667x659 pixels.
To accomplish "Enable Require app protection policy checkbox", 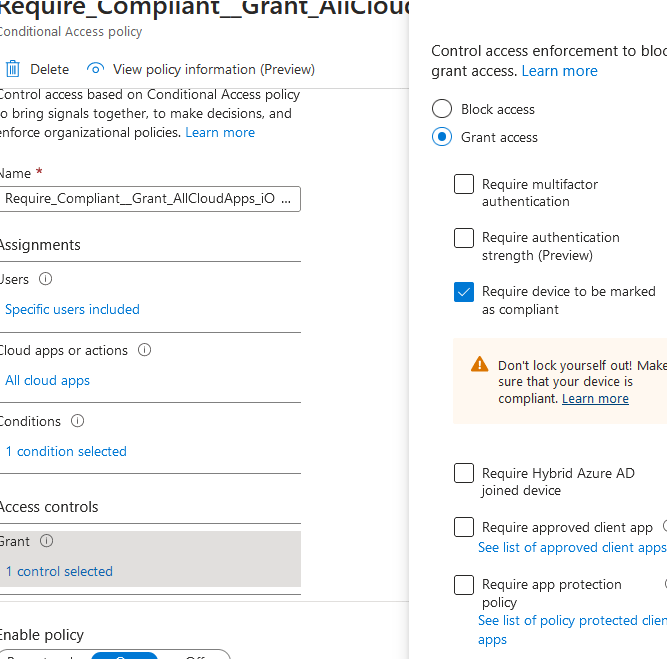I will (464, 584).
